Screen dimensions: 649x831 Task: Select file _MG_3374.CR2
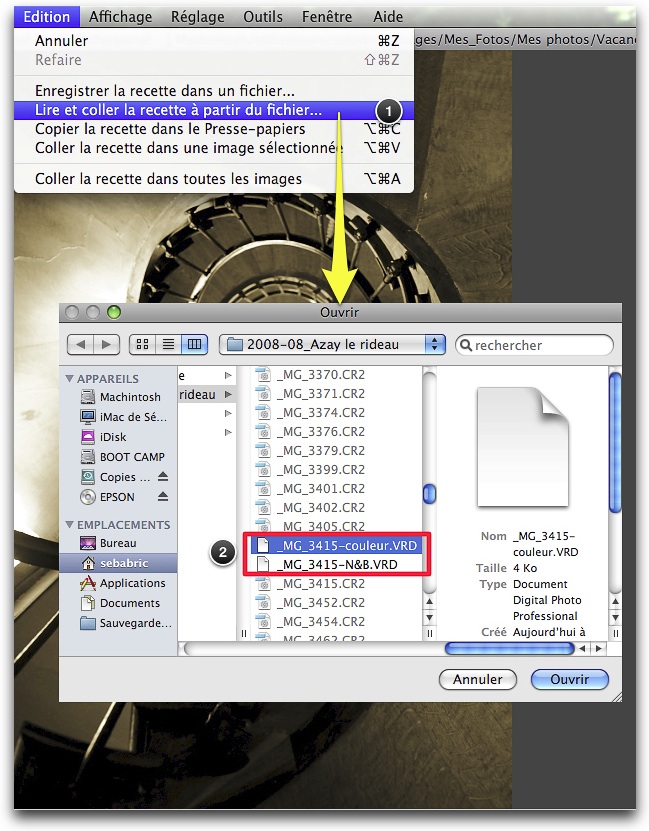336,413
